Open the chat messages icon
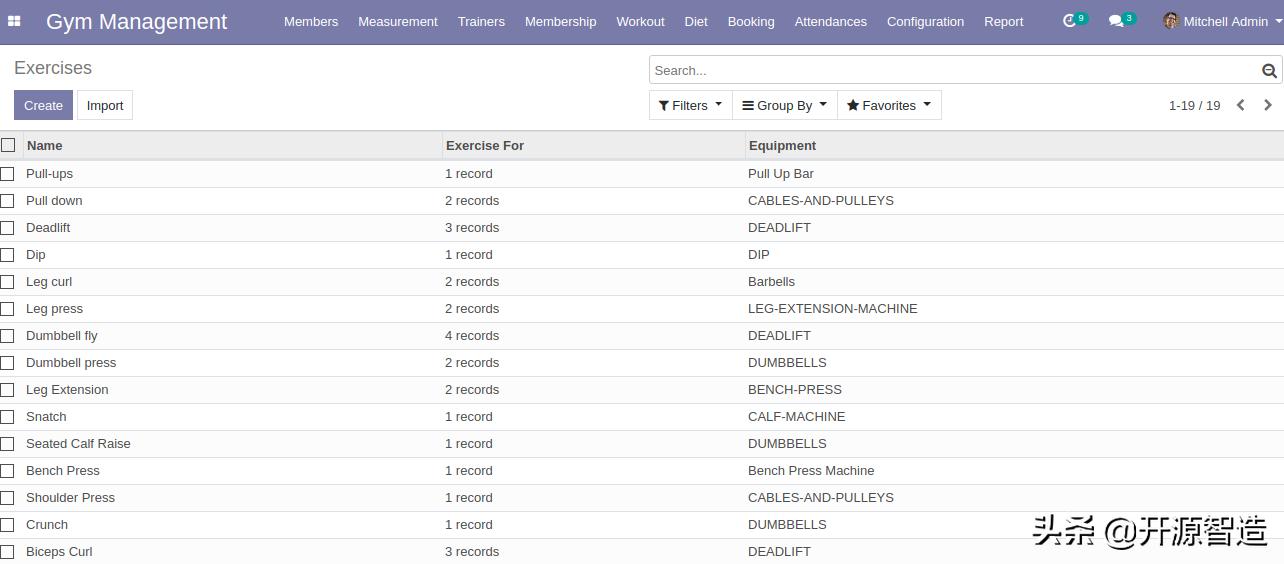 click(1116, 21)
